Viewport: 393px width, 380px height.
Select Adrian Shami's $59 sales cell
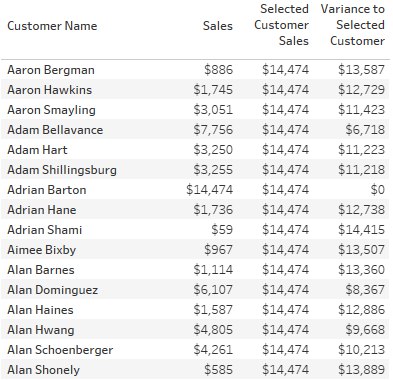coord(222,230)
